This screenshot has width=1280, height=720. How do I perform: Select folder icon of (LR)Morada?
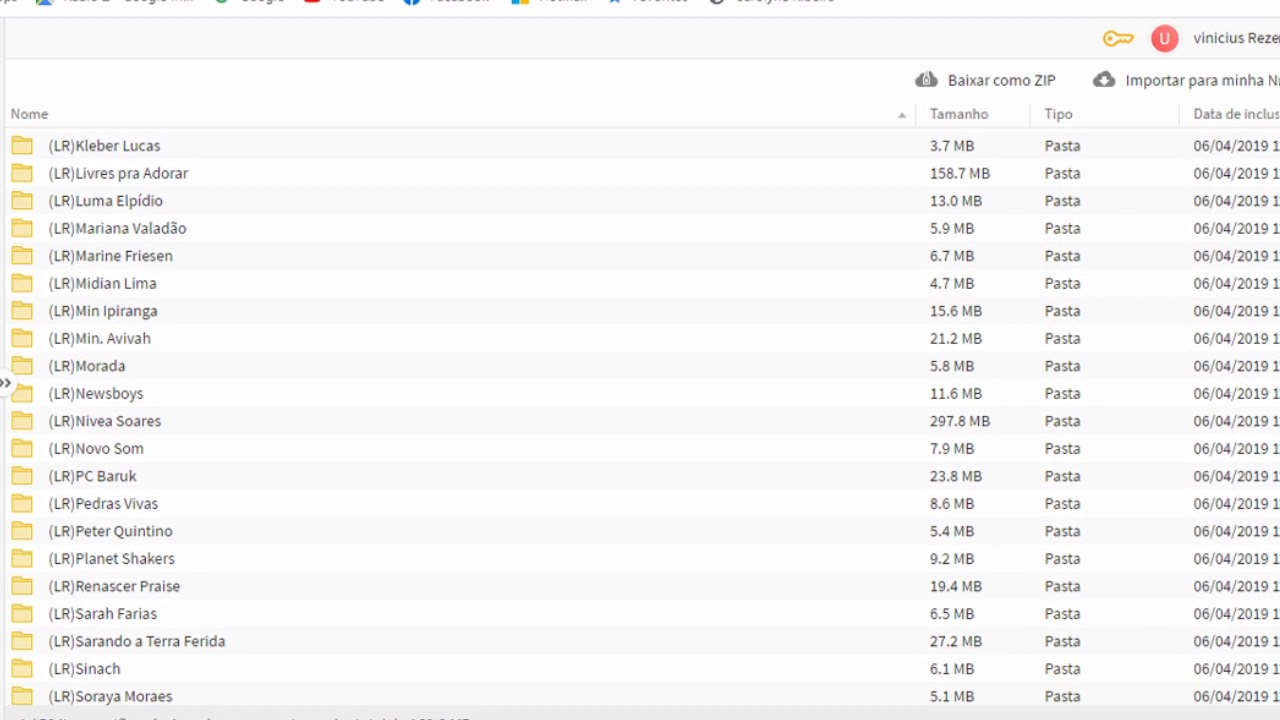coord(22,366)
